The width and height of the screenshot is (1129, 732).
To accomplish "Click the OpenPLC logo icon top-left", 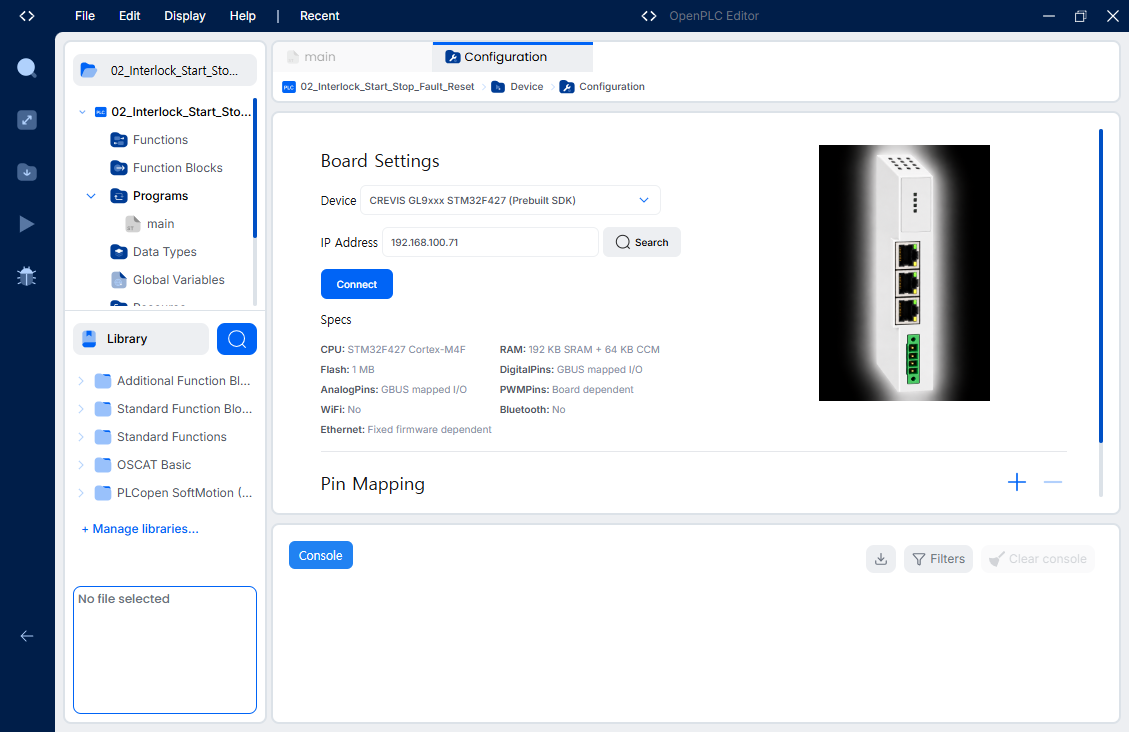I will click(27, 16).
